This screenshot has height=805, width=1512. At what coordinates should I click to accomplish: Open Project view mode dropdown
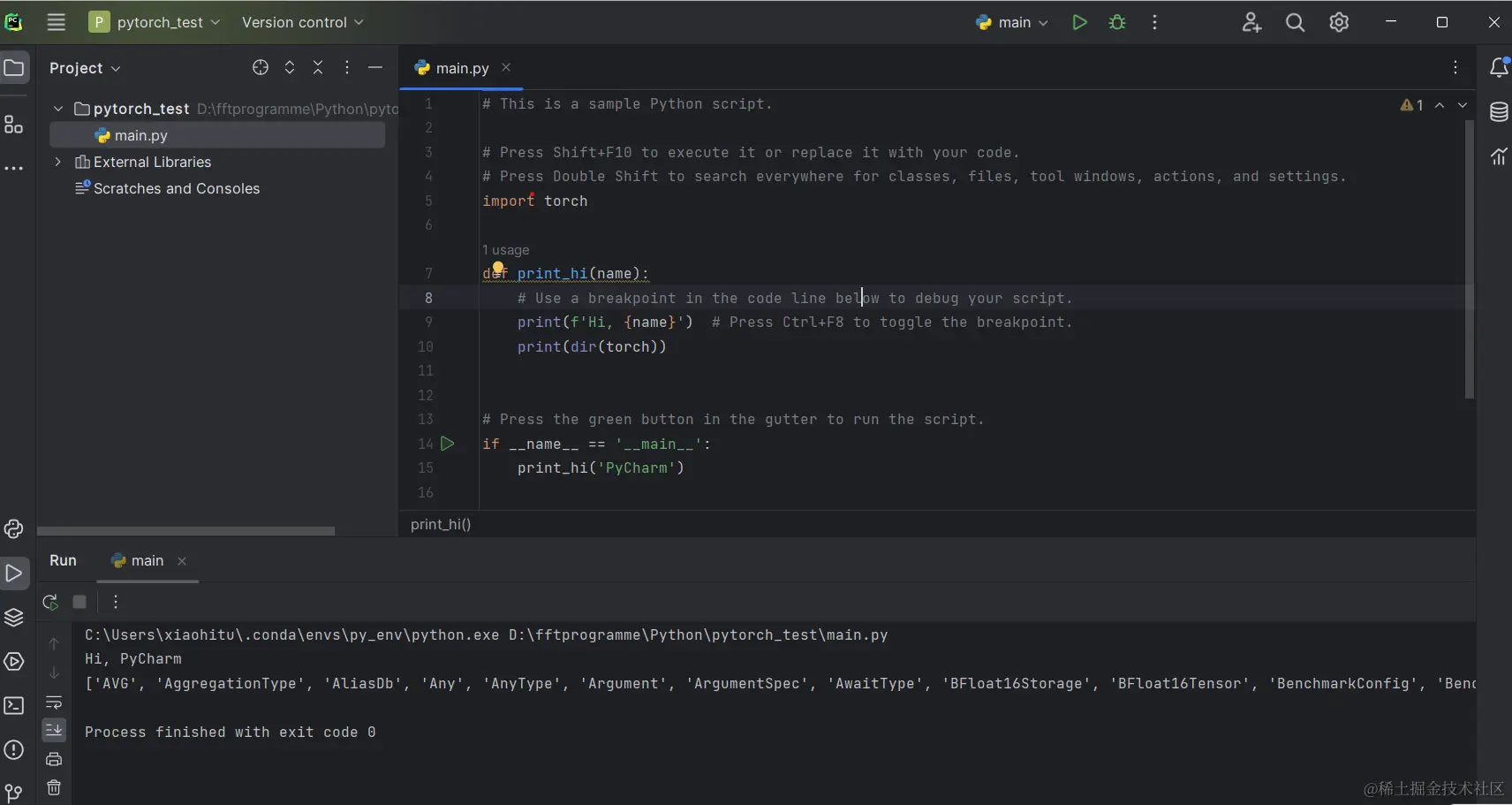coord(85,68)
